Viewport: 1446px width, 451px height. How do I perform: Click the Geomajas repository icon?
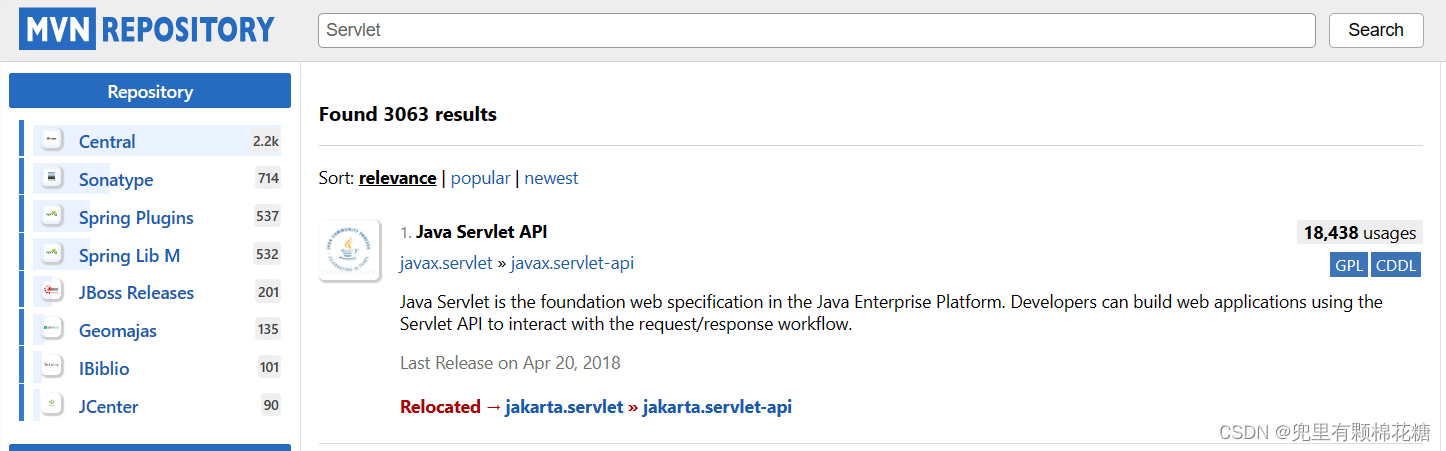(x=52, y=330)
